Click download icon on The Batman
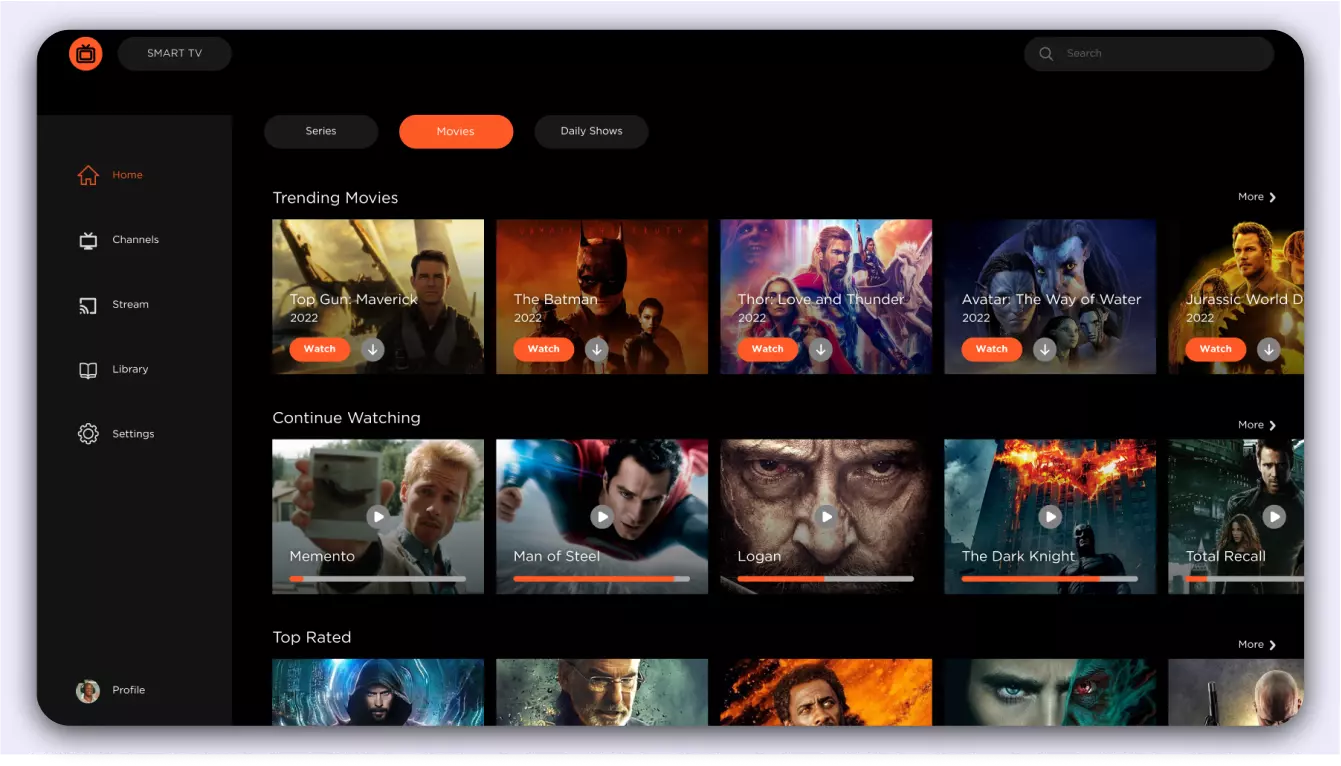Image resolution: width=1341 pixels, height=766 pixels. pyautogui.click(x=597, y=349)
